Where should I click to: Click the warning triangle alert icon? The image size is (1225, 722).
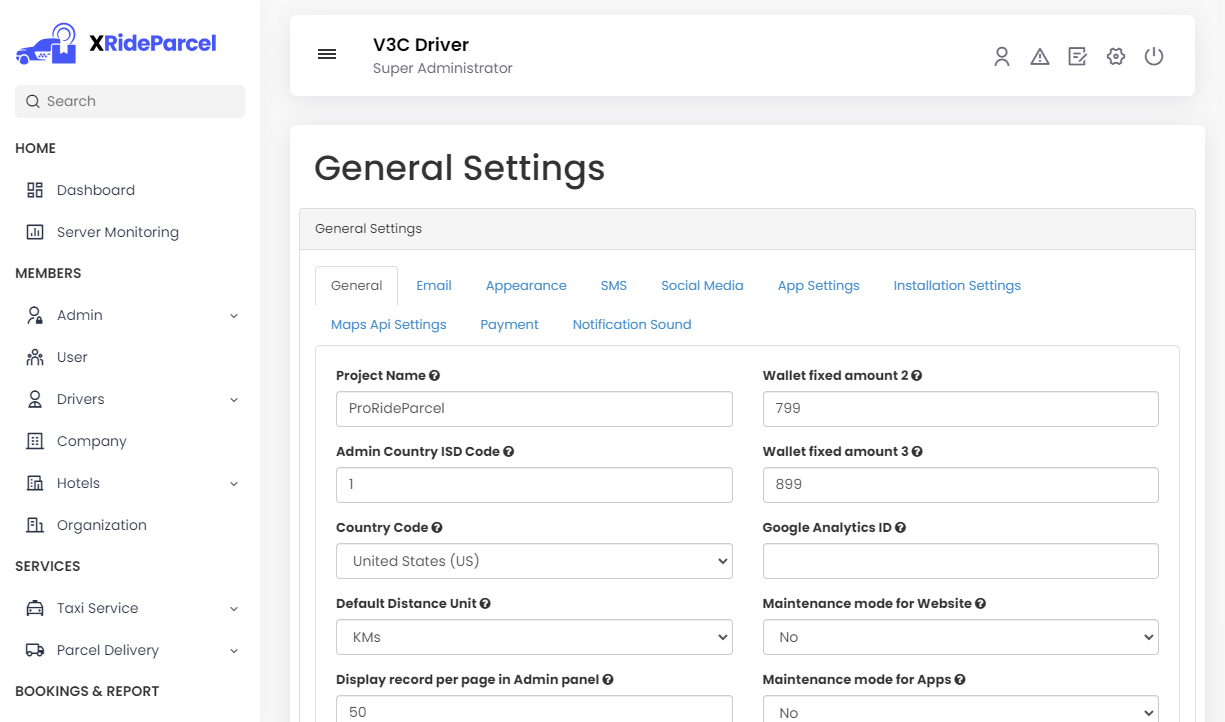click(x=1040, y=57)
